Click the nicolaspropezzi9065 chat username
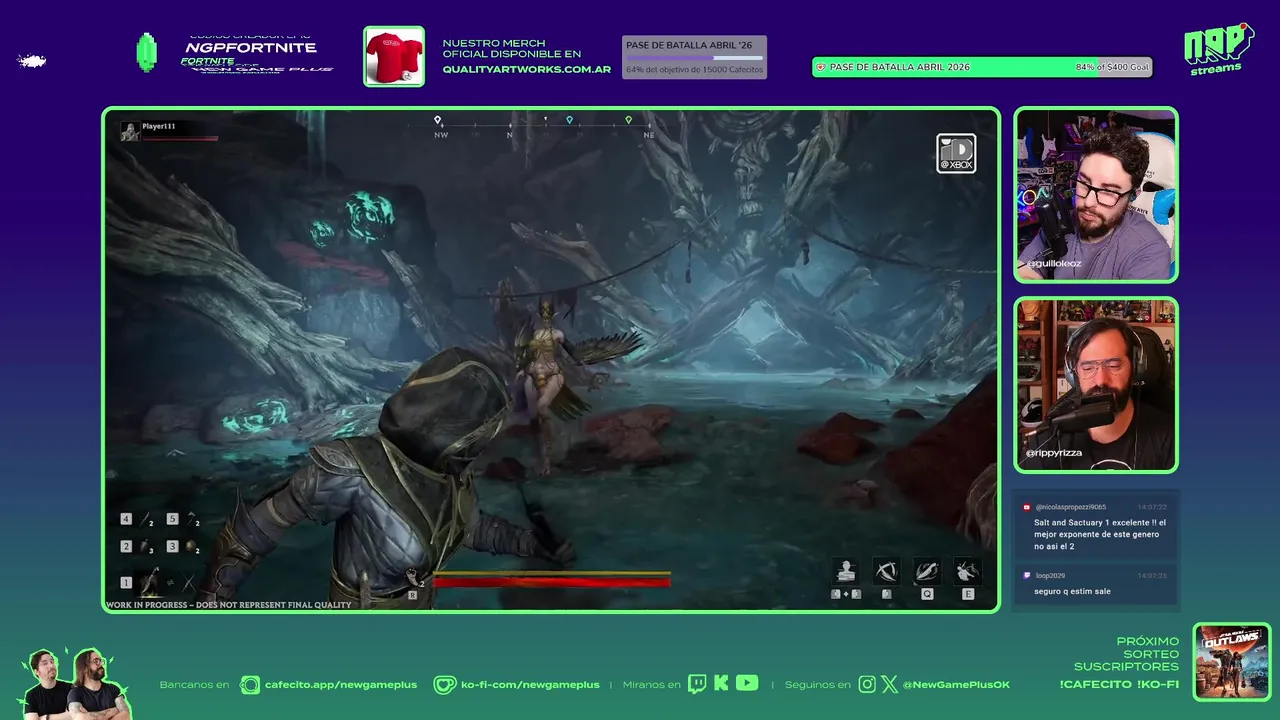The image size is (1280, 720). click(x=1071, y=507)
